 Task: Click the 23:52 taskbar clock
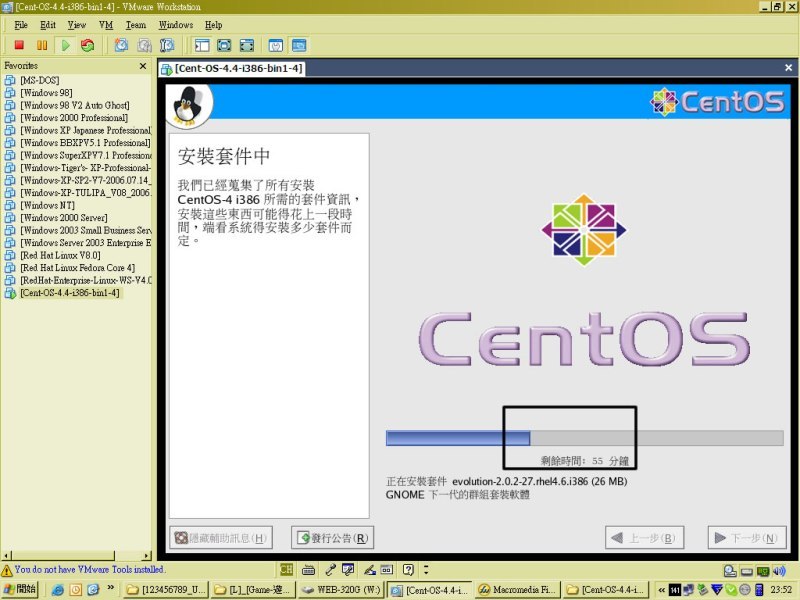(x=781, y=590)
